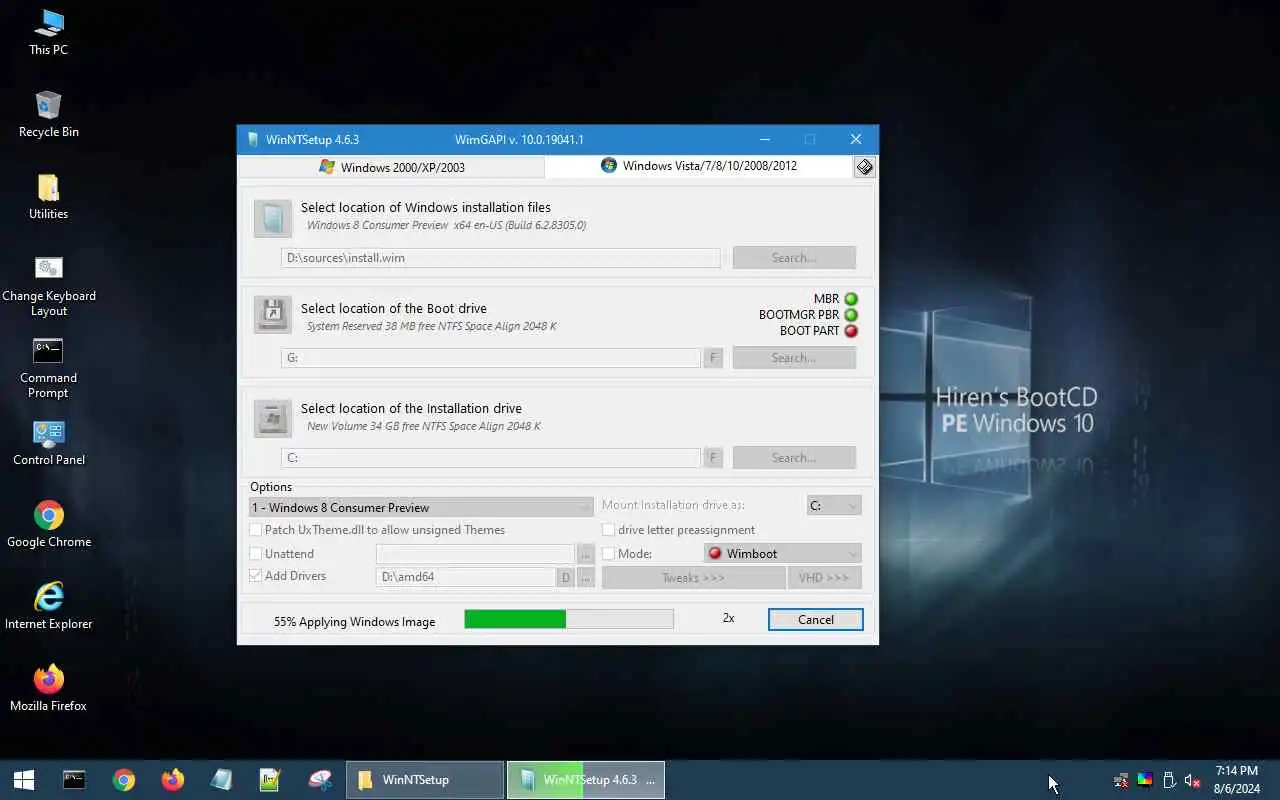Toggle the Unattend checkbox

(256, 553)
